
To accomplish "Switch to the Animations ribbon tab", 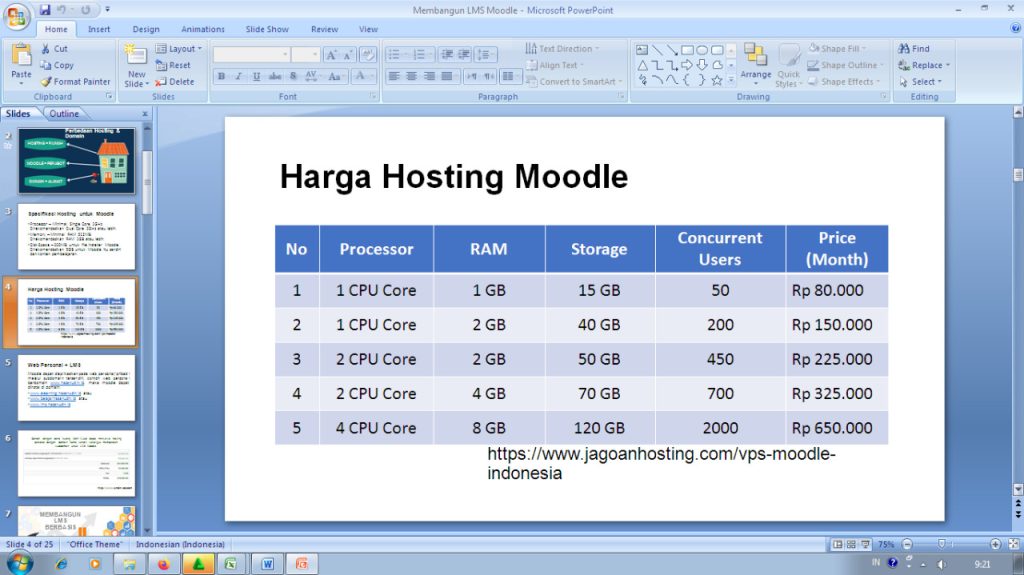I will (x=203, y=29).
